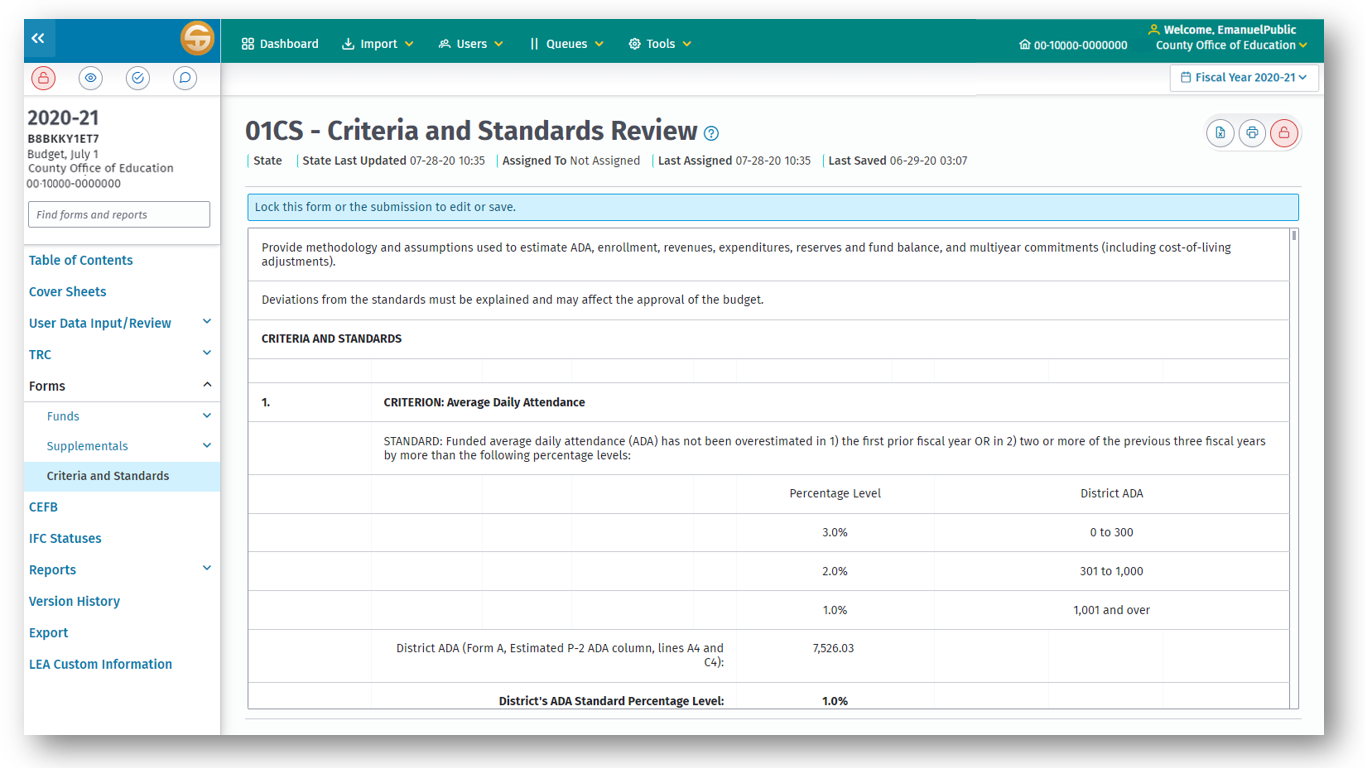Screen dimensions: 1365x768
Task: Open the Fiscal Year 2020-21 dropdown
Action: [1243, 77]
